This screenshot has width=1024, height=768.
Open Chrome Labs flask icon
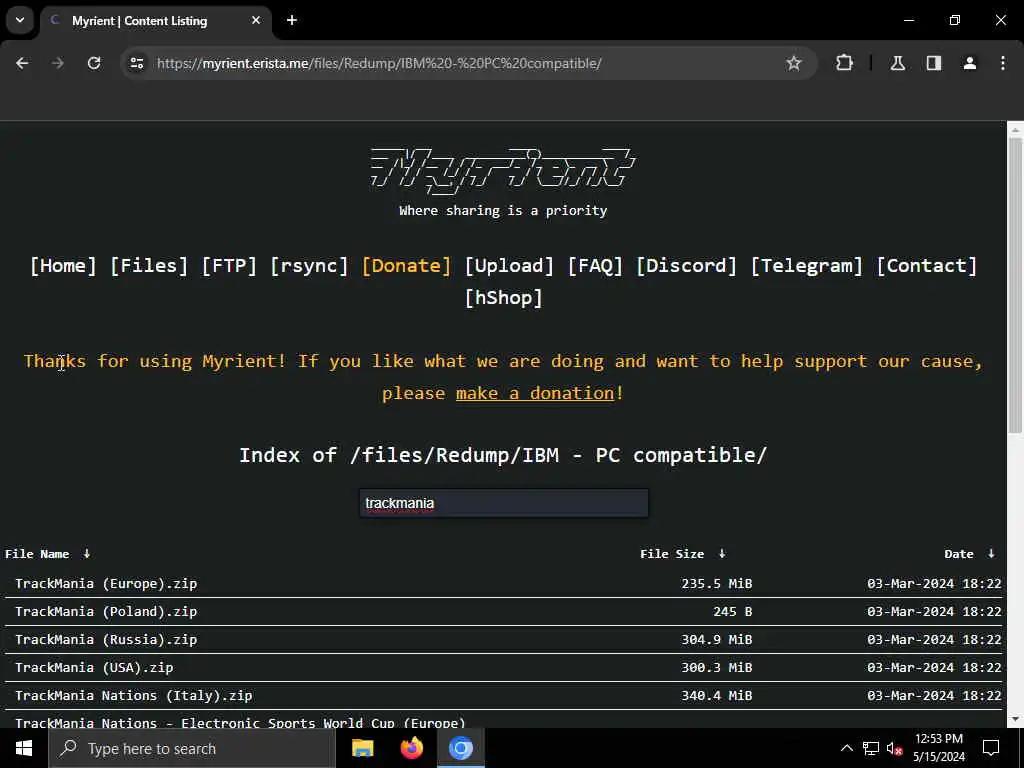pos(898,63)
